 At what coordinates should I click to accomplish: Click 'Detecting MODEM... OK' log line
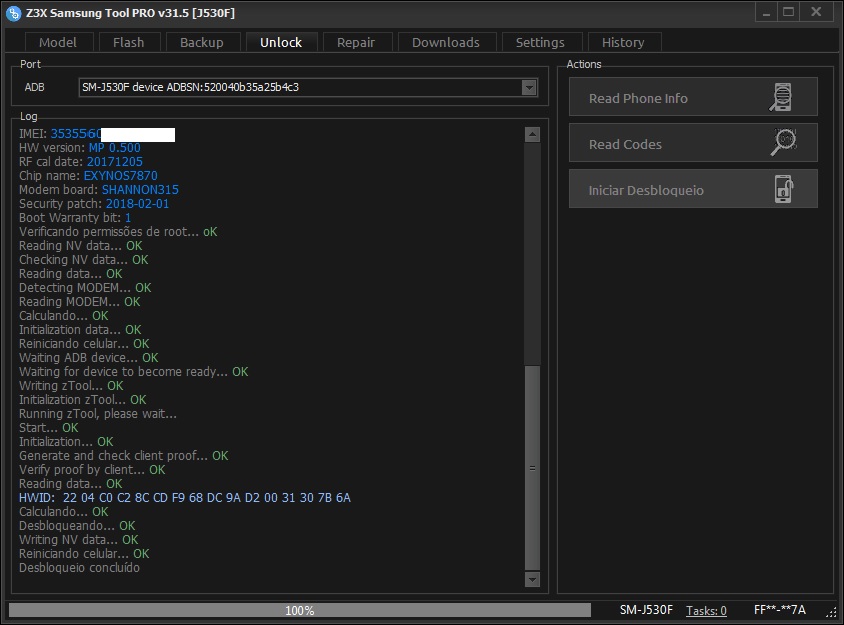point(85,287)
